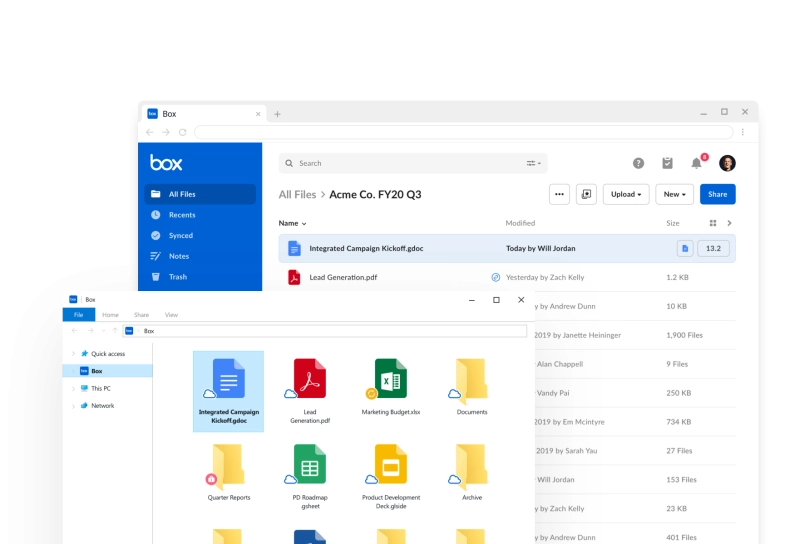The height and width of the screenshot is (544, 800).
Task: Click the Box logo in sidebar
Action: coord(166,163)
